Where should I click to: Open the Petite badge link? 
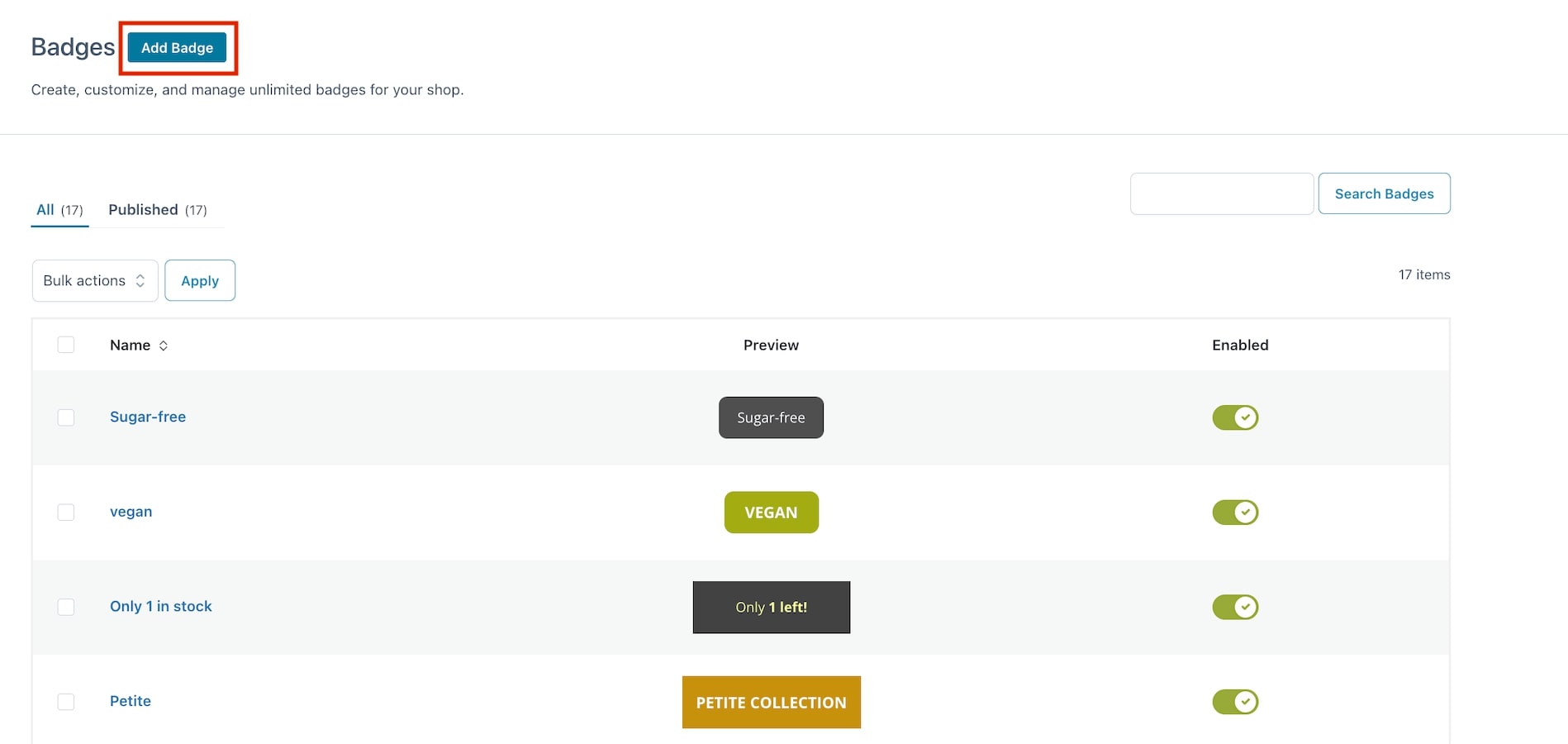[x=131, y=701]
